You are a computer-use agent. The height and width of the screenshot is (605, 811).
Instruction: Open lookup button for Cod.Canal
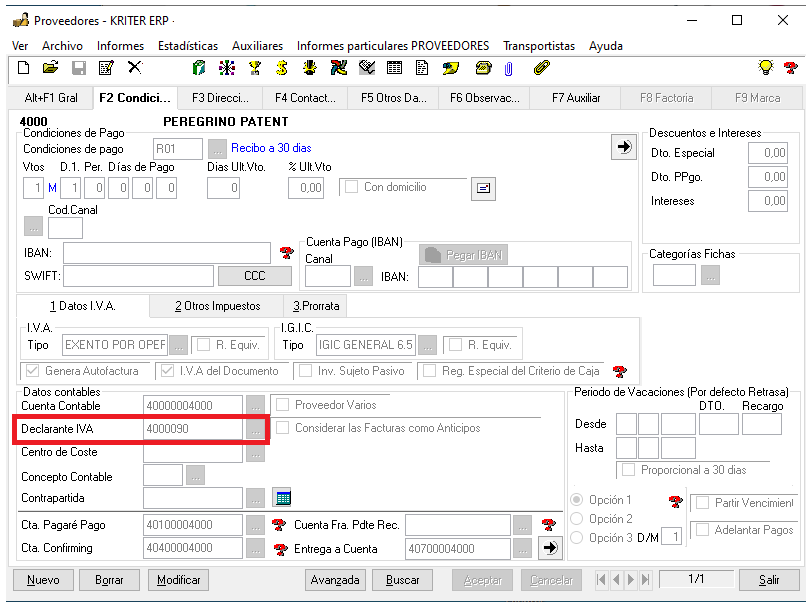click(x=34, y=226)
